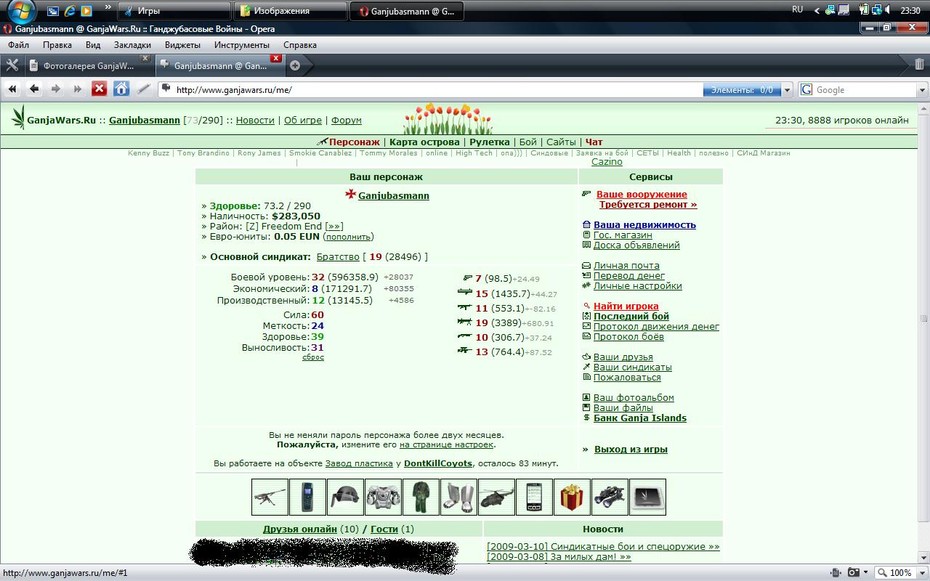This screenshot has height=581, width=930.
Task: Open the Cazino link
Action: 607,162
